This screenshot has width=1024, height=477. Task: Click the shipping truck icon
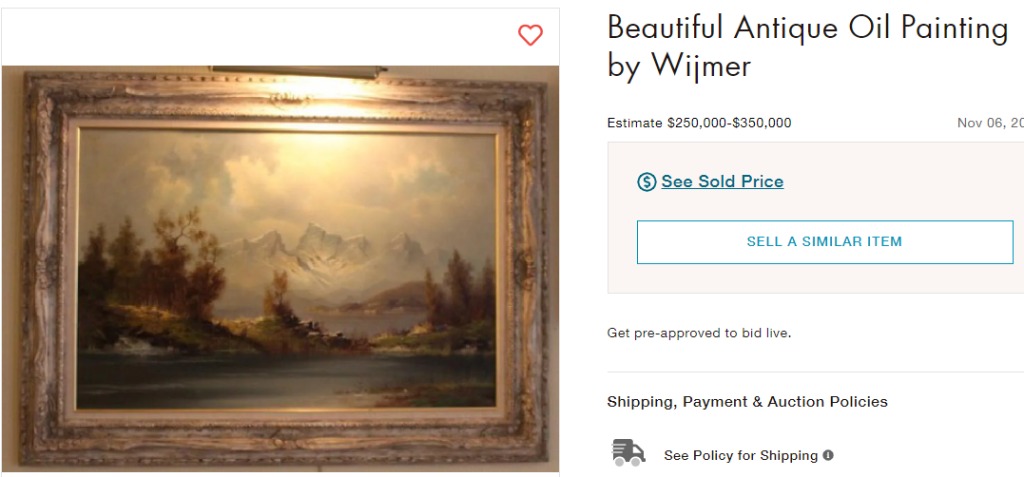point(628,453)
